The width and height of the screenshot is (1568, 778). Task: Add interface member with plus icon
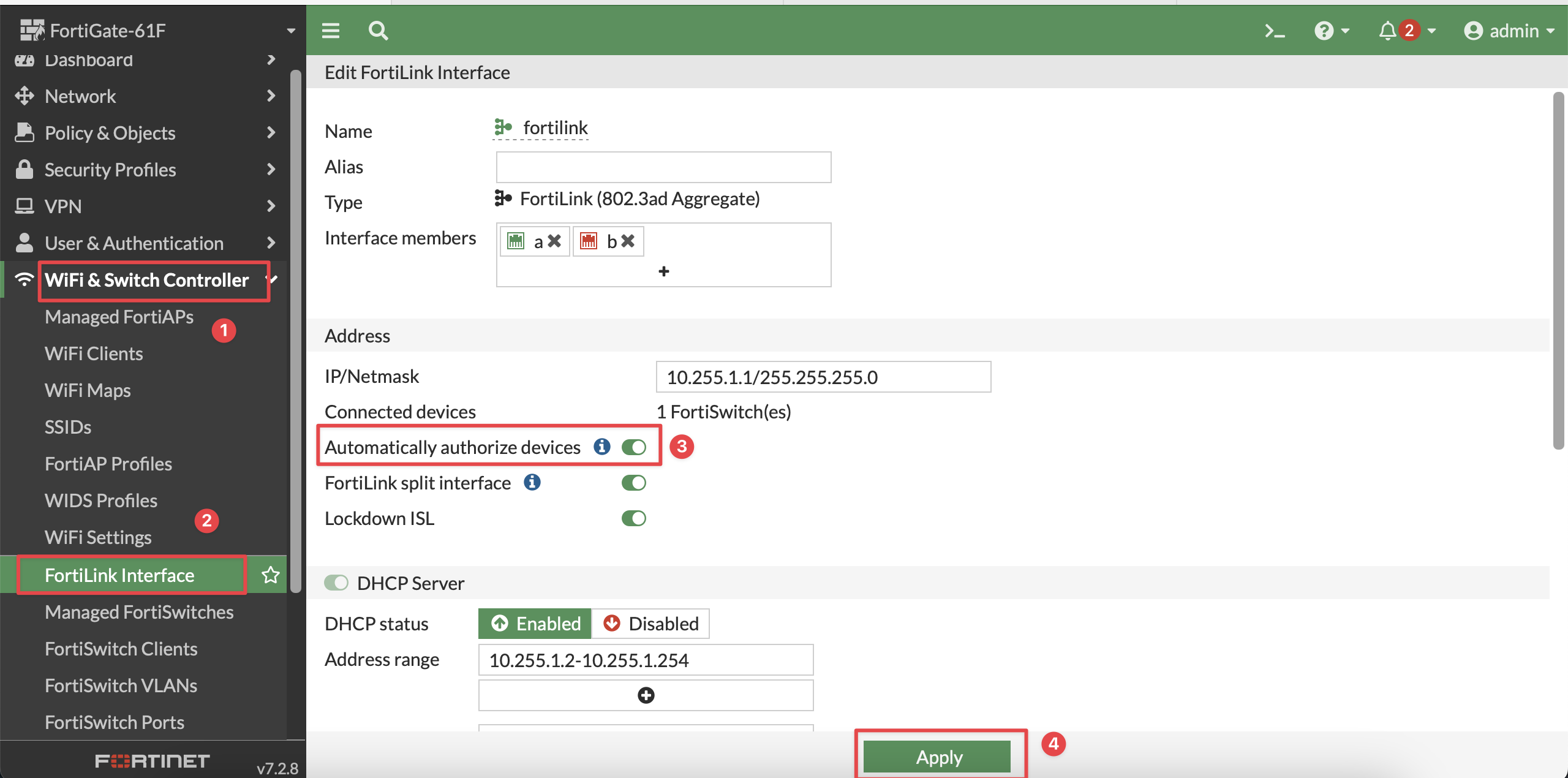click(x=664, y=271)
